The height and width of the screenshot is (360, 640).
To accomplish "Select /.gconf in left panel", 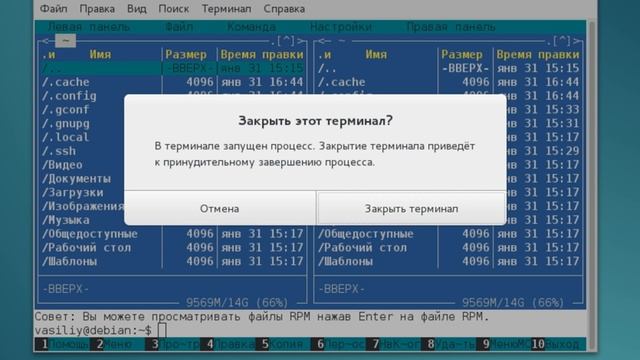I will (x=66, y=110).
